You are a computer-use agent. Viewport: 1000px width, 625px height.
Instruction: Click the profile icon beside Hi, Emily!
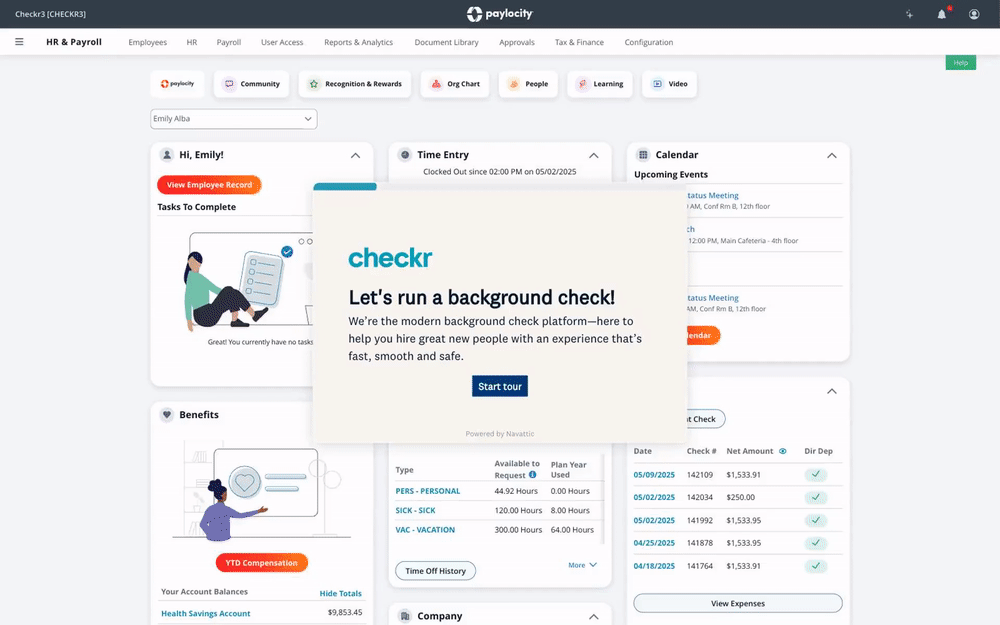pyautogui.click(x=166, y=155)
